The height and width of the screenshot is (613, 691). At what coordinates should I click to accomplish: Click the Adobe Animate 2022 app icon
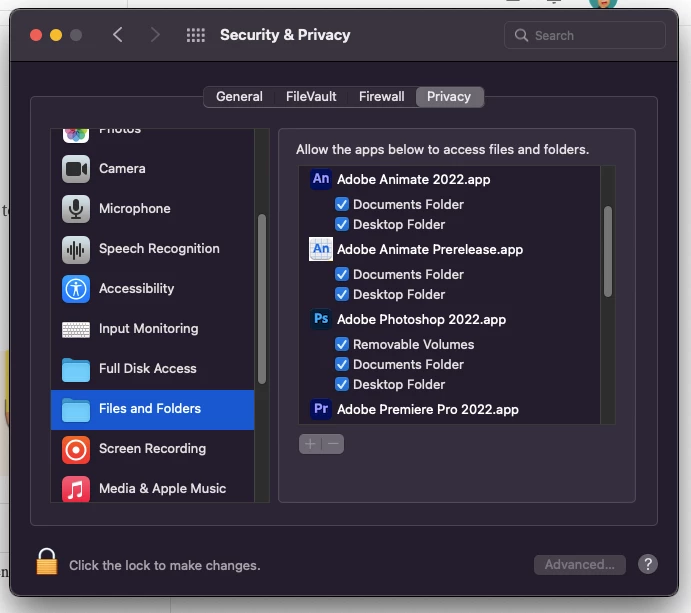(321, 179)
